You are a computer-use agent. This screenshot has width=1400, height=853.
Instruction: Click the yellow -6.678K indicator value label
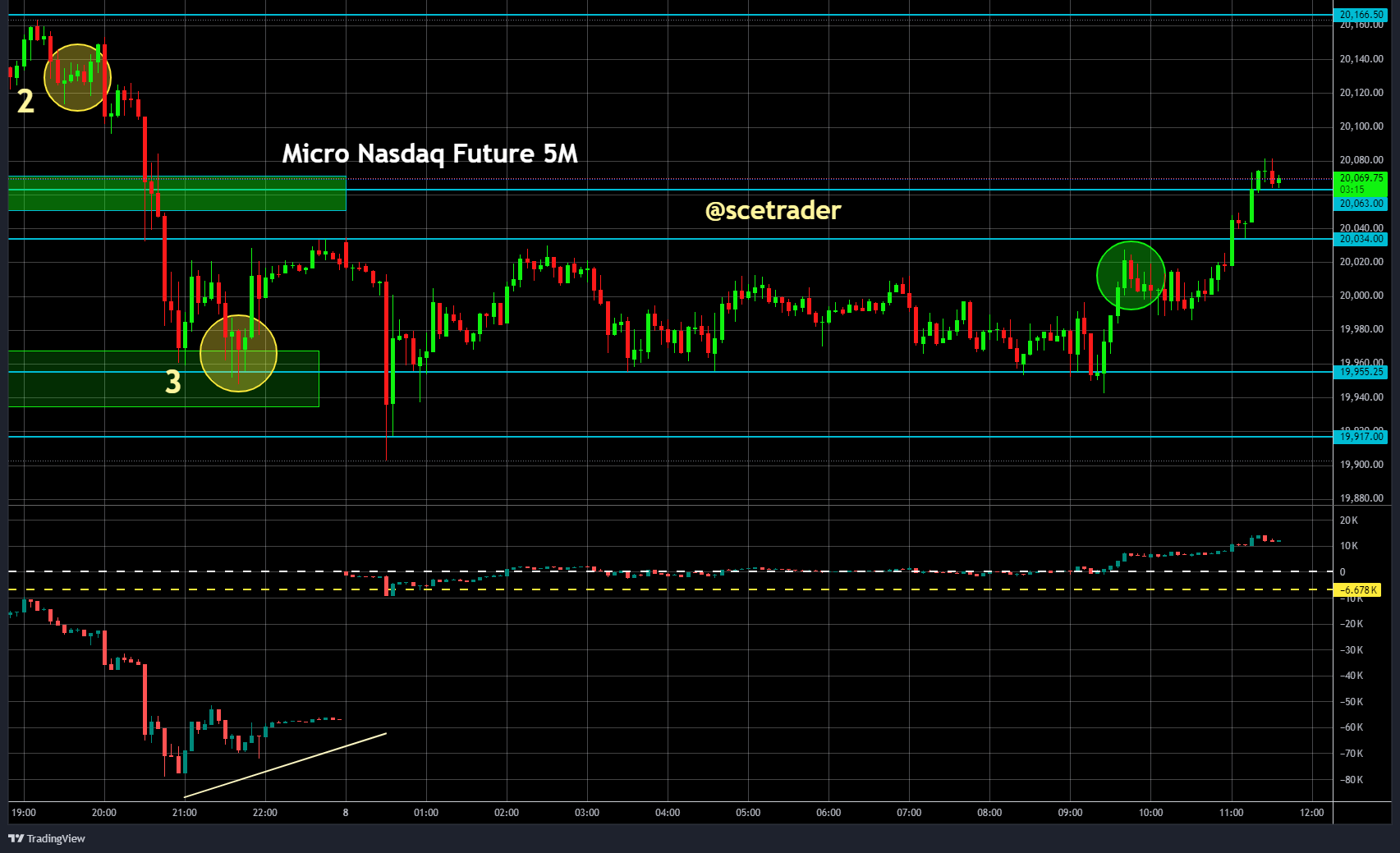tap(1358, 590)
